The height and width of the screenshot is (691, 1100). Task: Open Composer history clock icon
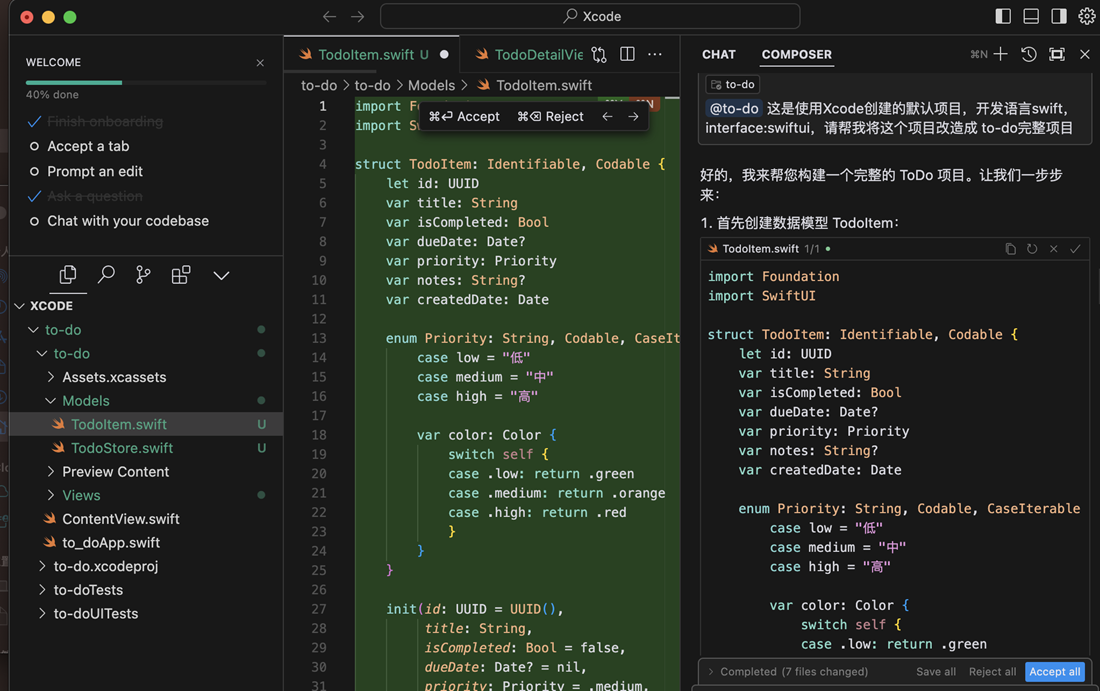[1028, 55]
